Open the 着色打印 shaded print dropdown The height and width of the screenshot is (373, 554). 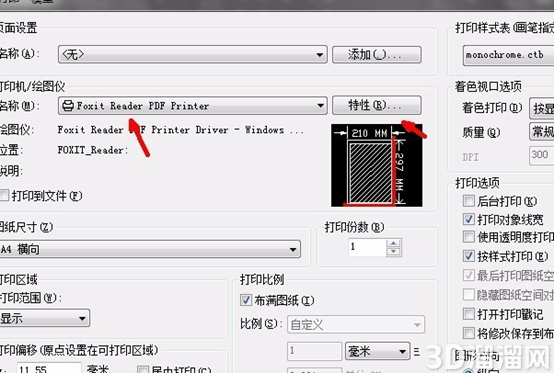tap(542, 108)
